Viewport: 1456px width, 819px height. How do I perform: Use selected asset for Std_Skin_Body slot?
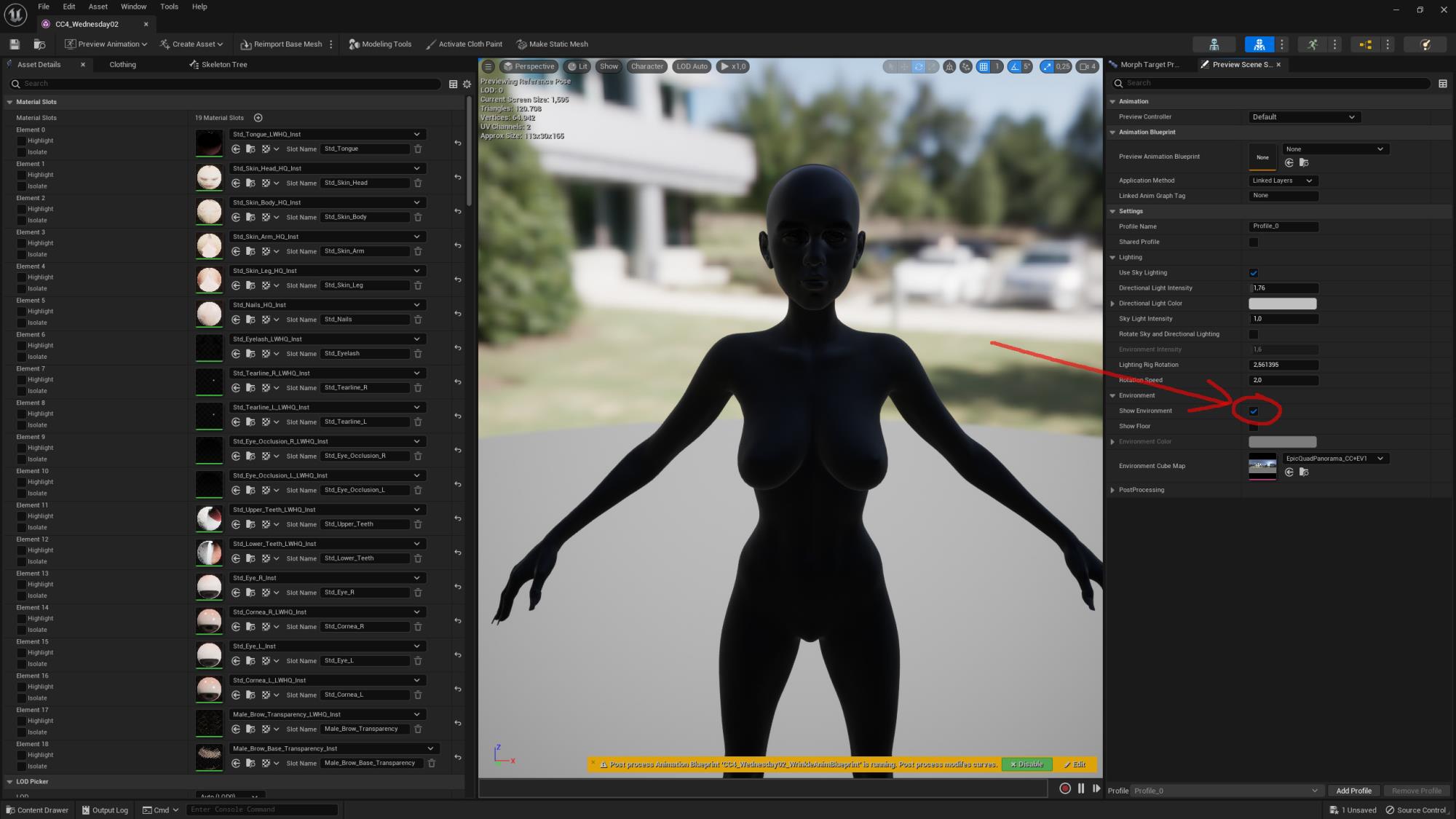pyautogui.click(x=236, y=217)
